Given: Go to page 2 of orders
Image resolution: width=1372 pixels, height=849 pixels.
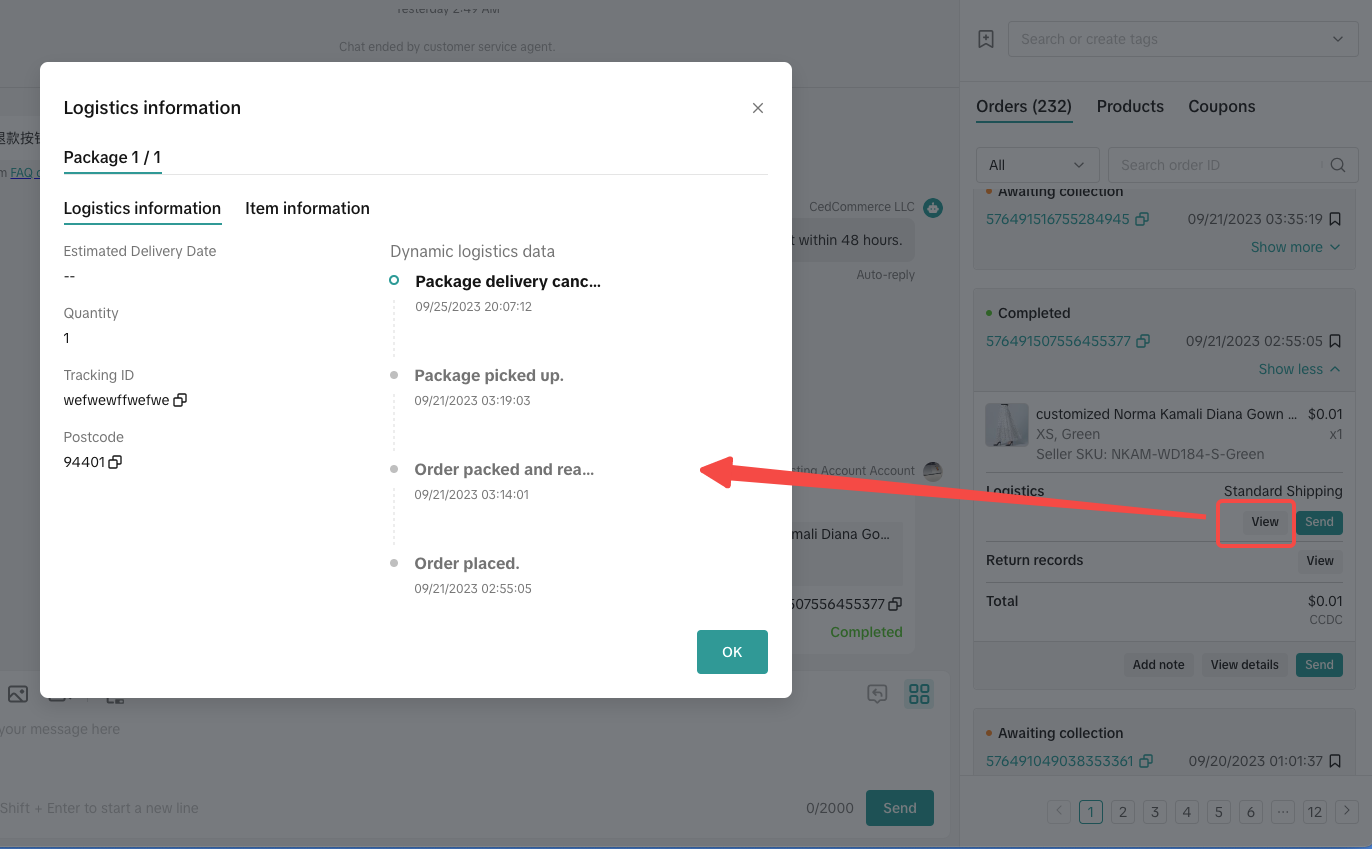Looking at the screenshot, I should pos(1123,811).
